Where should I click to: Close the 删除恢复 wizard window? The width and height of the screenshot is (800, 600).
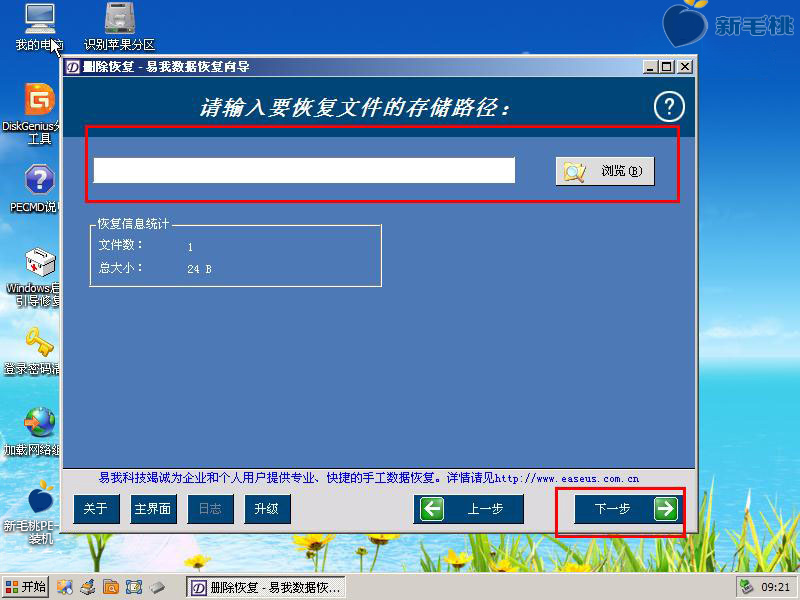(685, 67)
